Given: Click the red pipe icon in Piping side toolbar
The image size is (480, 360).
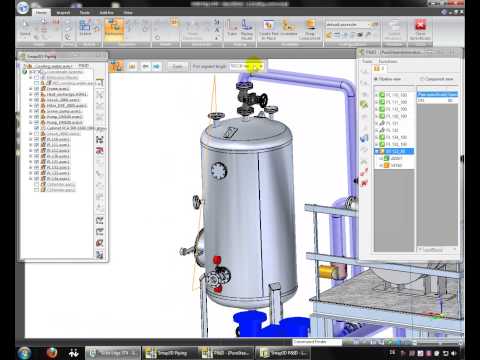Looking at the screenshot, I should [x=99, y=151].
